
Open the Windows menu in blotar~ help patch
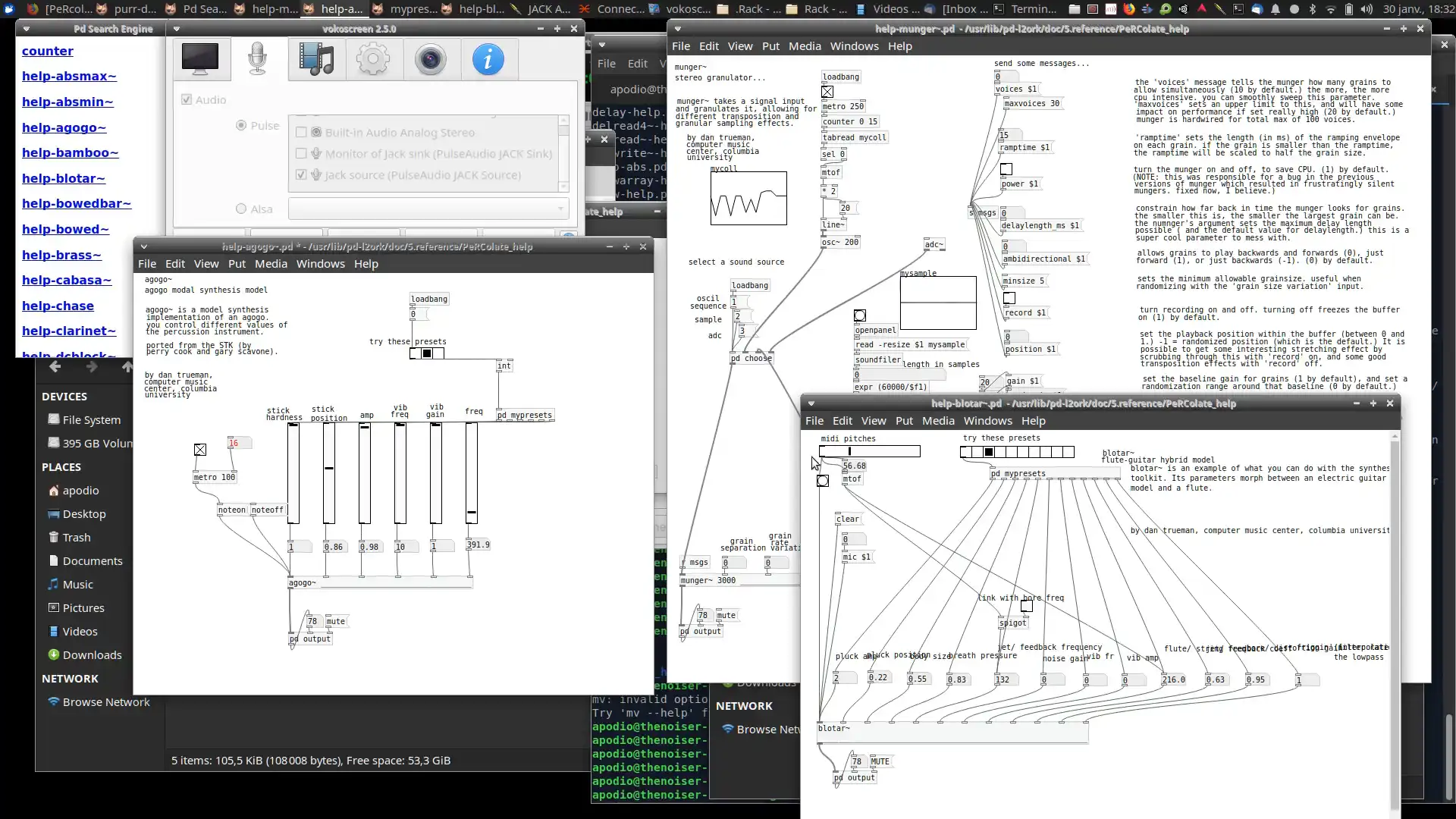[987, 420]
